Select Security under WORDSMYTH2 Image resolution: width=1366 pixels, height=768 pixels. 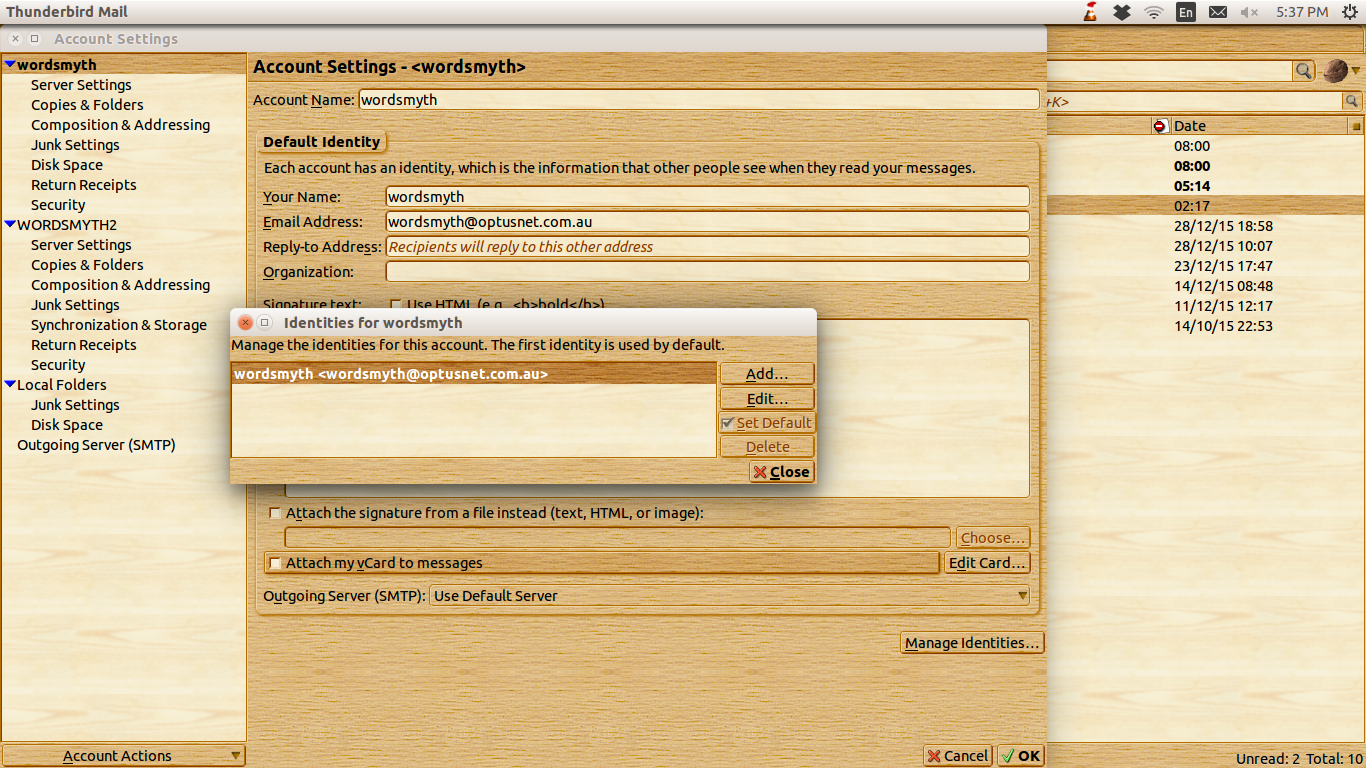tap(58, 365)
